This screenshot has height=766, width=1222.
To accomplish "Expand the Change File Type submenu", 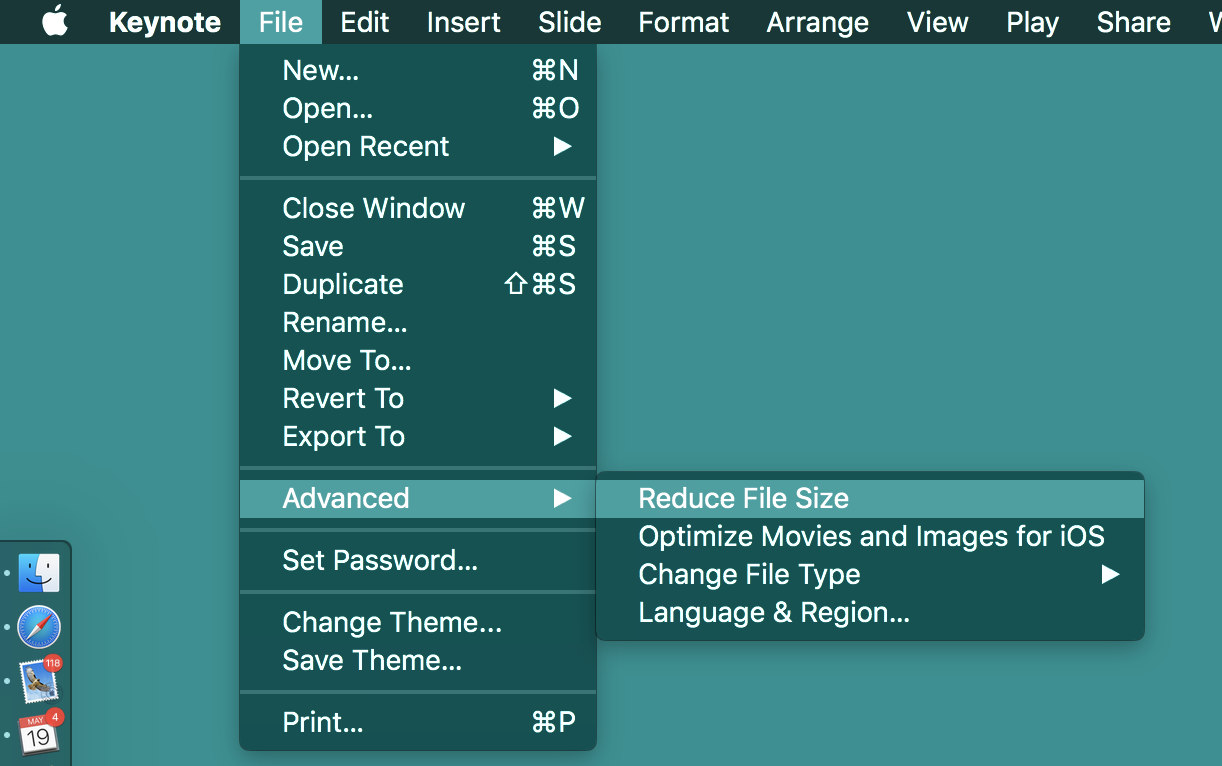I will click(870, 574).
